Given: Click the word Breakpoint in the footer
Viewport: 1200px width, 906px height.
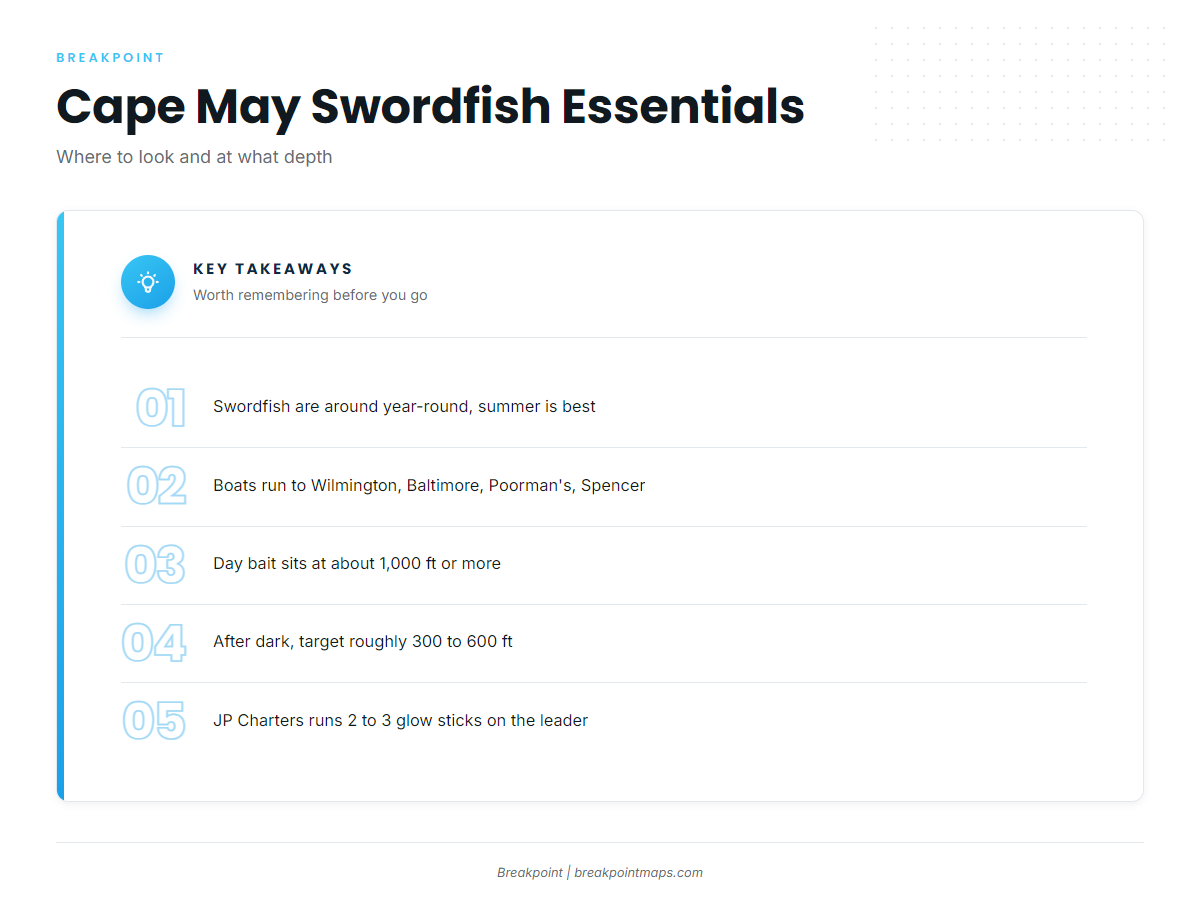Looking at the screenshot, I should pos(530,873).
